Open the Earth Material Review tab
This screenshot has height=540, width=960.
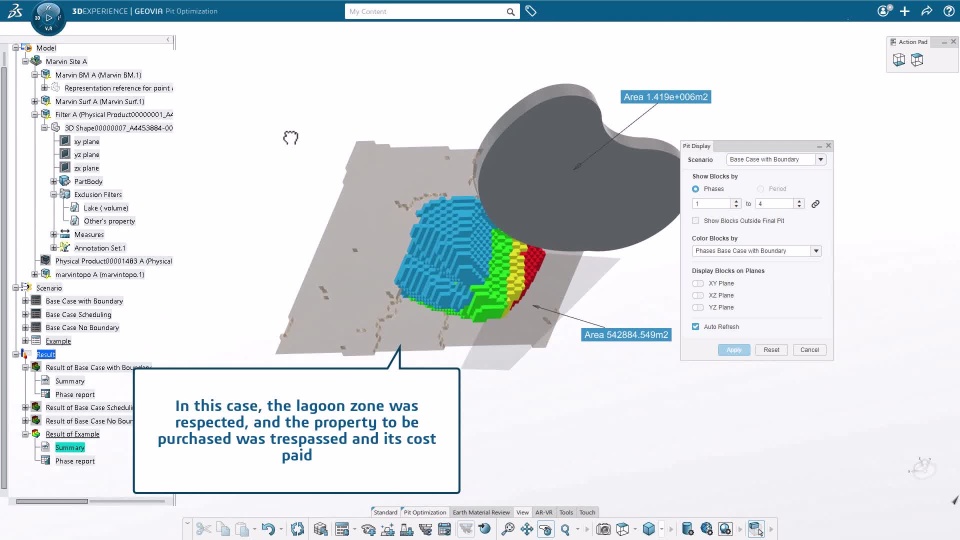point(481,512)
